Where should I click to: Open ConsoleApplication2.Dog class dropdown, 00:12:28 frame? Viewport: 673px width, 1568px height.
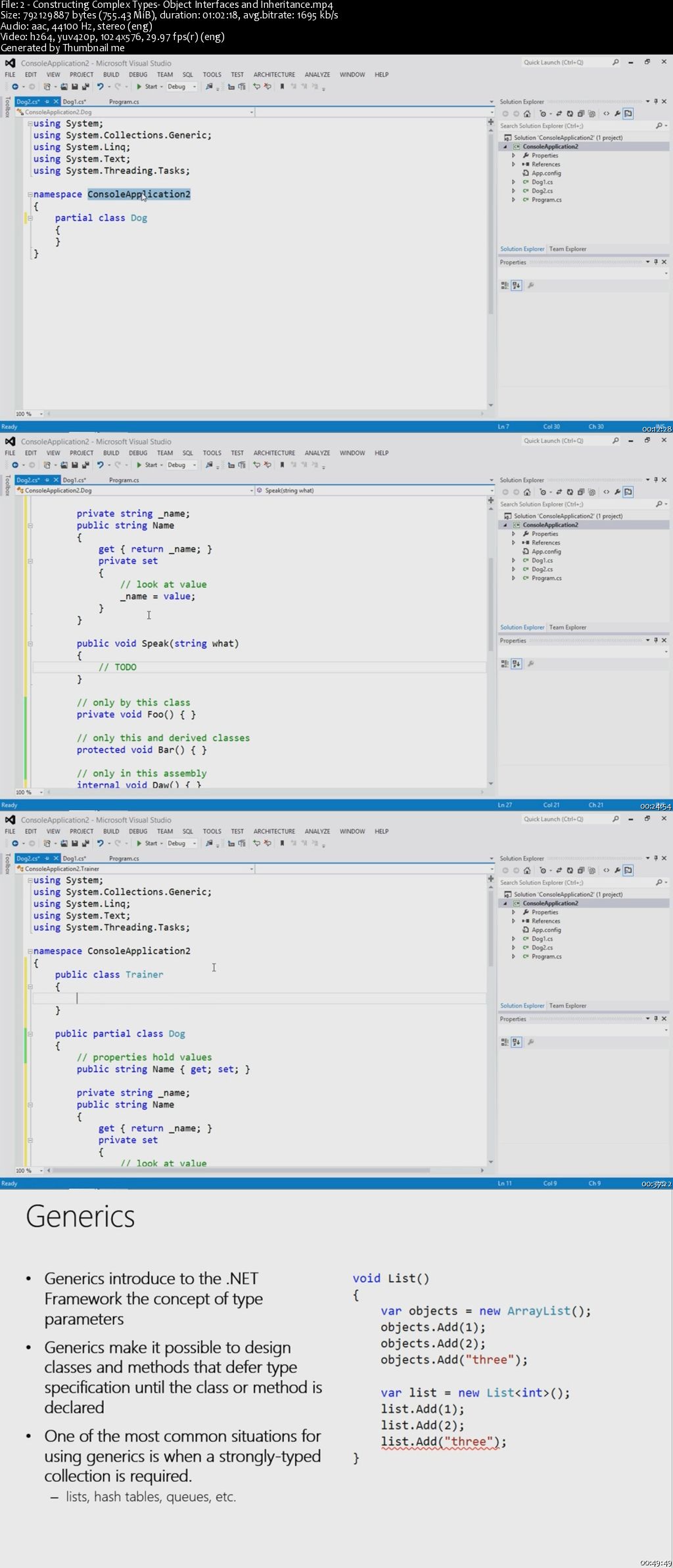tap(135, 112)
